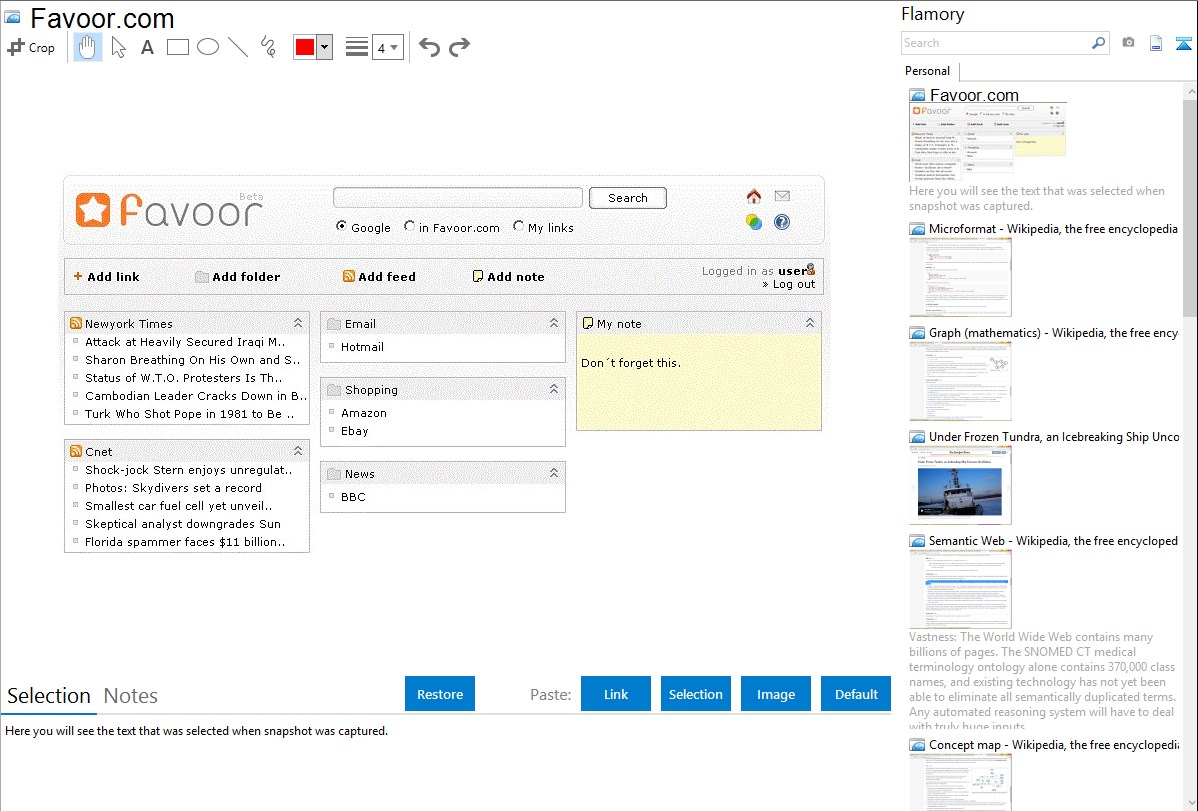The image size is (1198, 811).
Task: Click the document page icon in Flamory
Action: click(1156, 43)
